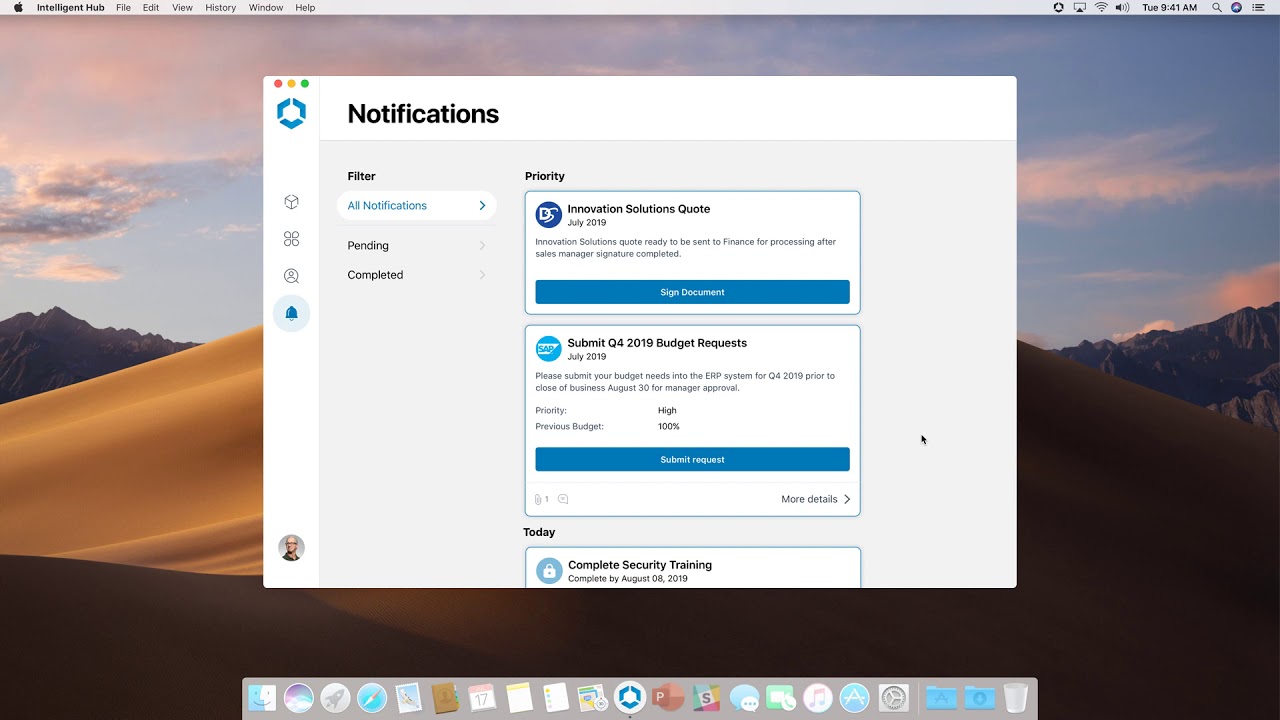Expand the Pending filter section

click(416, 245)
